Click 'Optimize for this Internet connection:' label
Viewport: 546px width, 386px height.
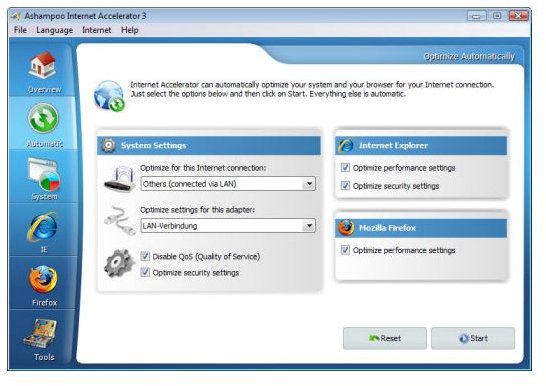[x=203, y=168]
